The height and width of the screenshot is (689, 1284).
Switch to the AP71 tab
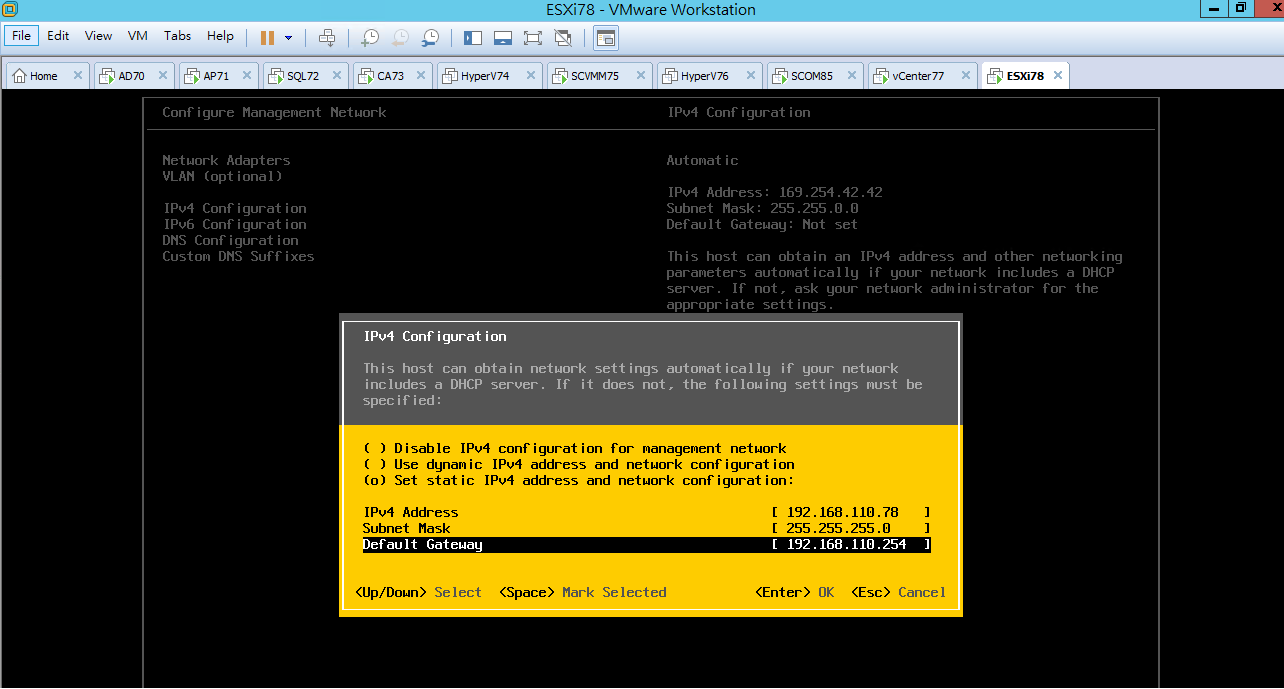[x=220, y=76]
